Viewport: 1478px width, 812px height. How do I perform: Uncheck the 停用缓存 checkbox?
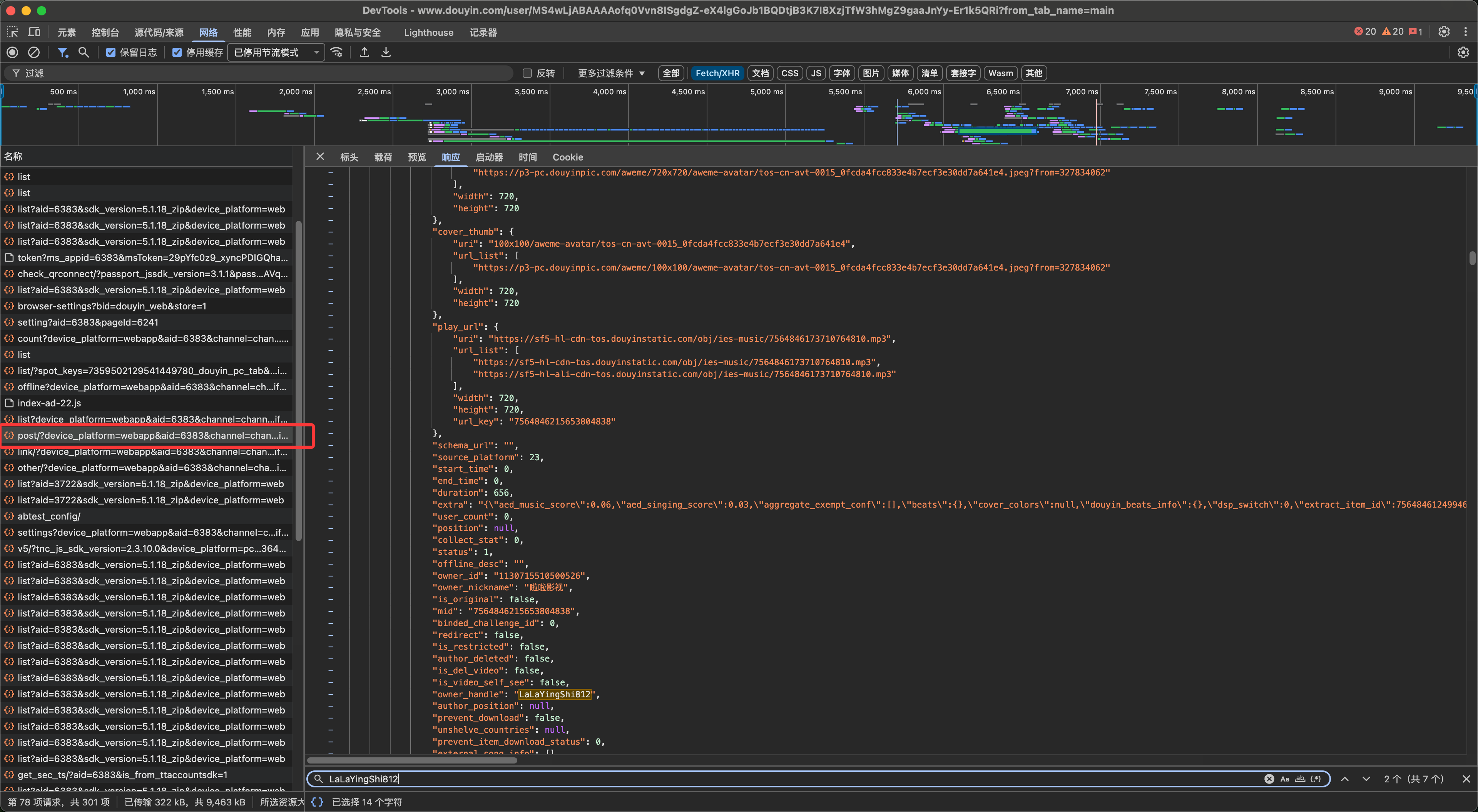click(x=177, y=52)
